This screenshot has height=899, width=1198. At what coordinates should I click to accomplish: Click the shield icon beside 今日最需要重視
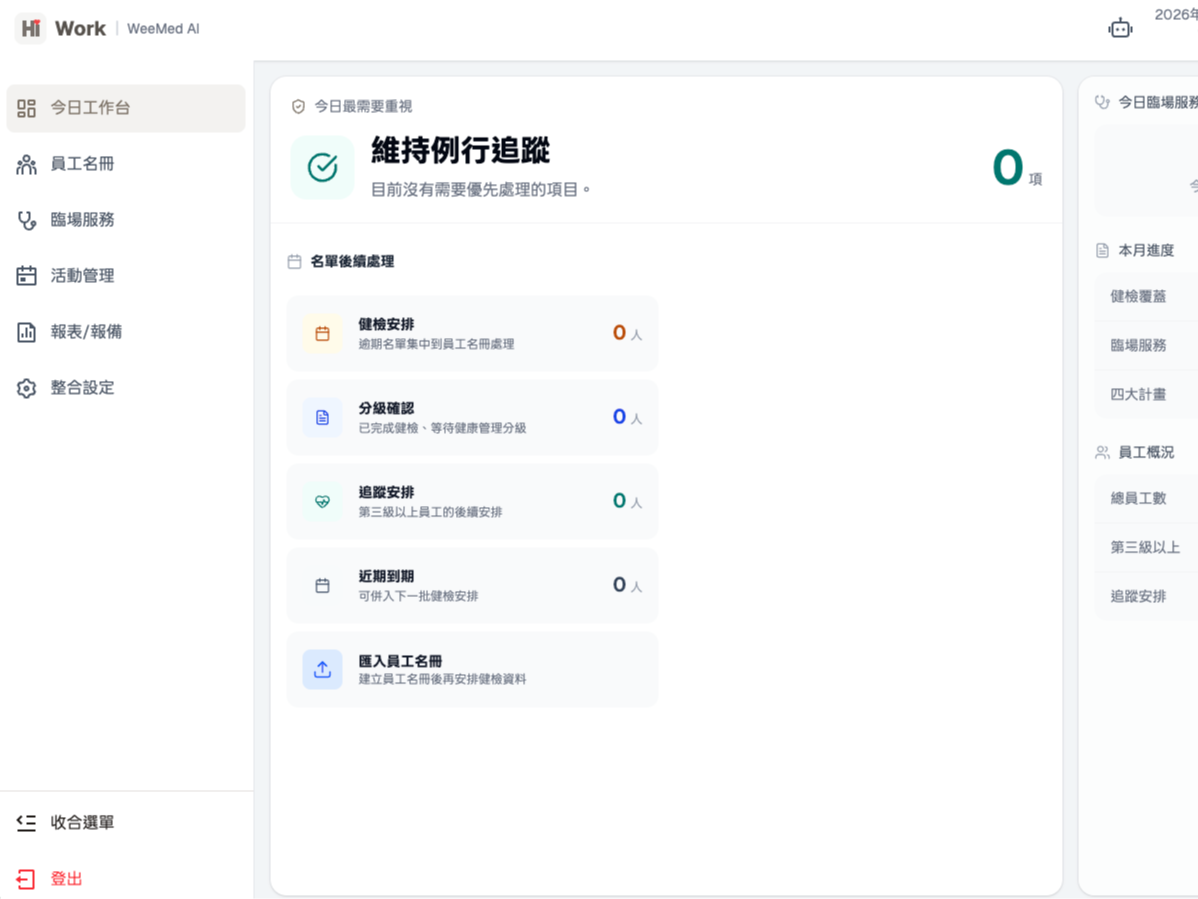click(x=298, y=106)
